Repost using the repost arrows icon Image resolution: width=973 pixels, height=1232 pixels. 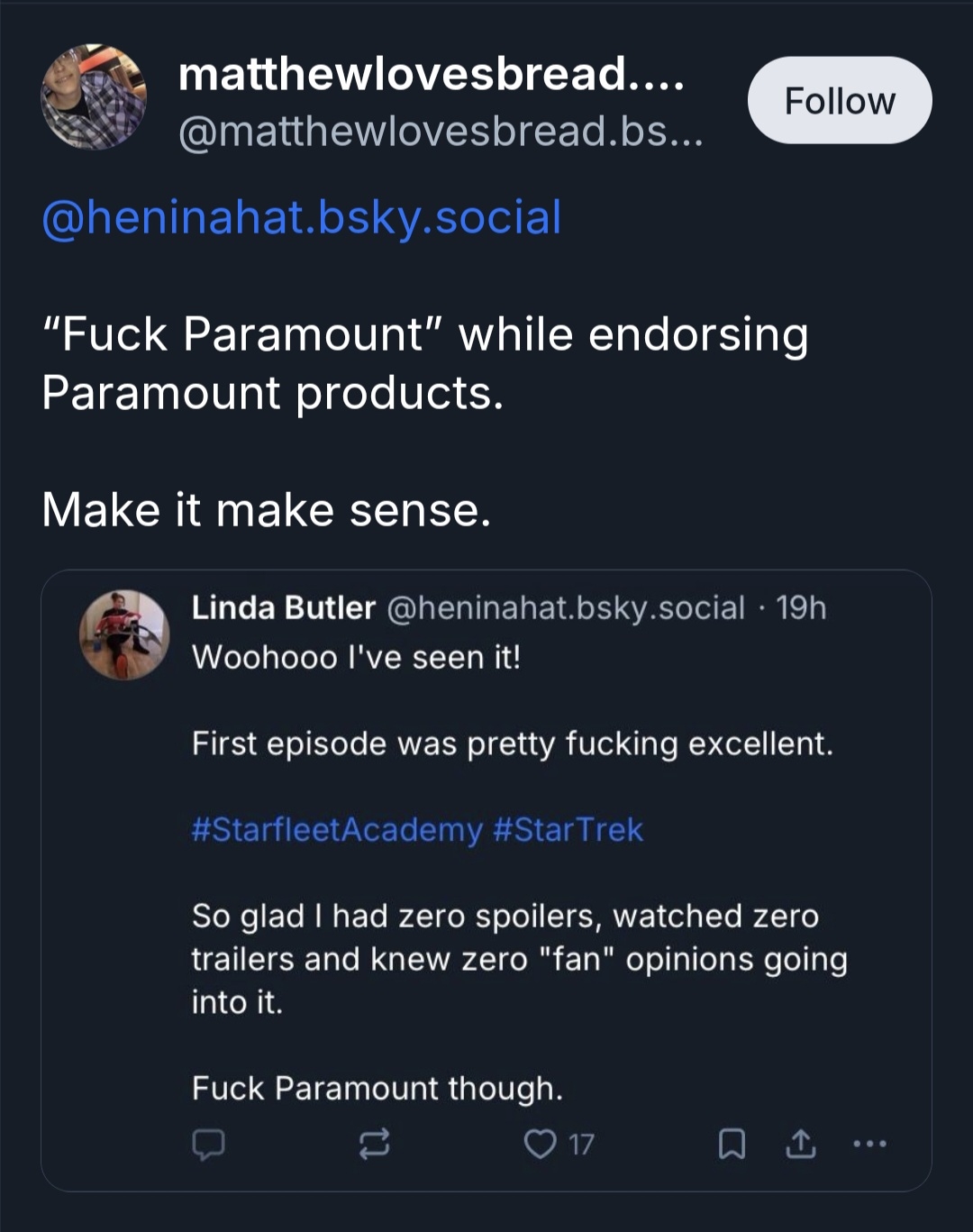point(374,1144)
